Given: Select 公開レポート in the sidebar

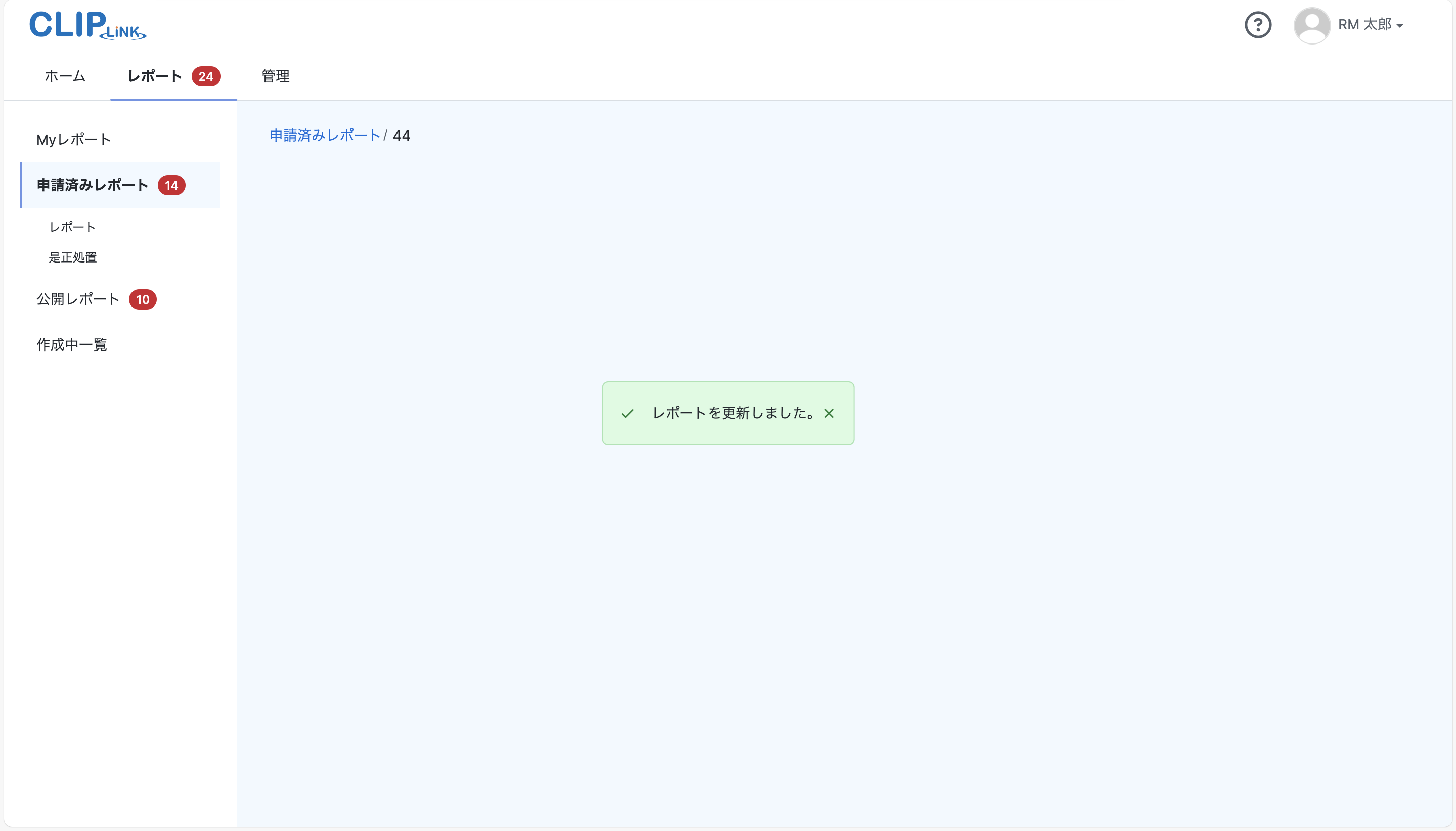Looking at the screenshot, I should 77,298.
